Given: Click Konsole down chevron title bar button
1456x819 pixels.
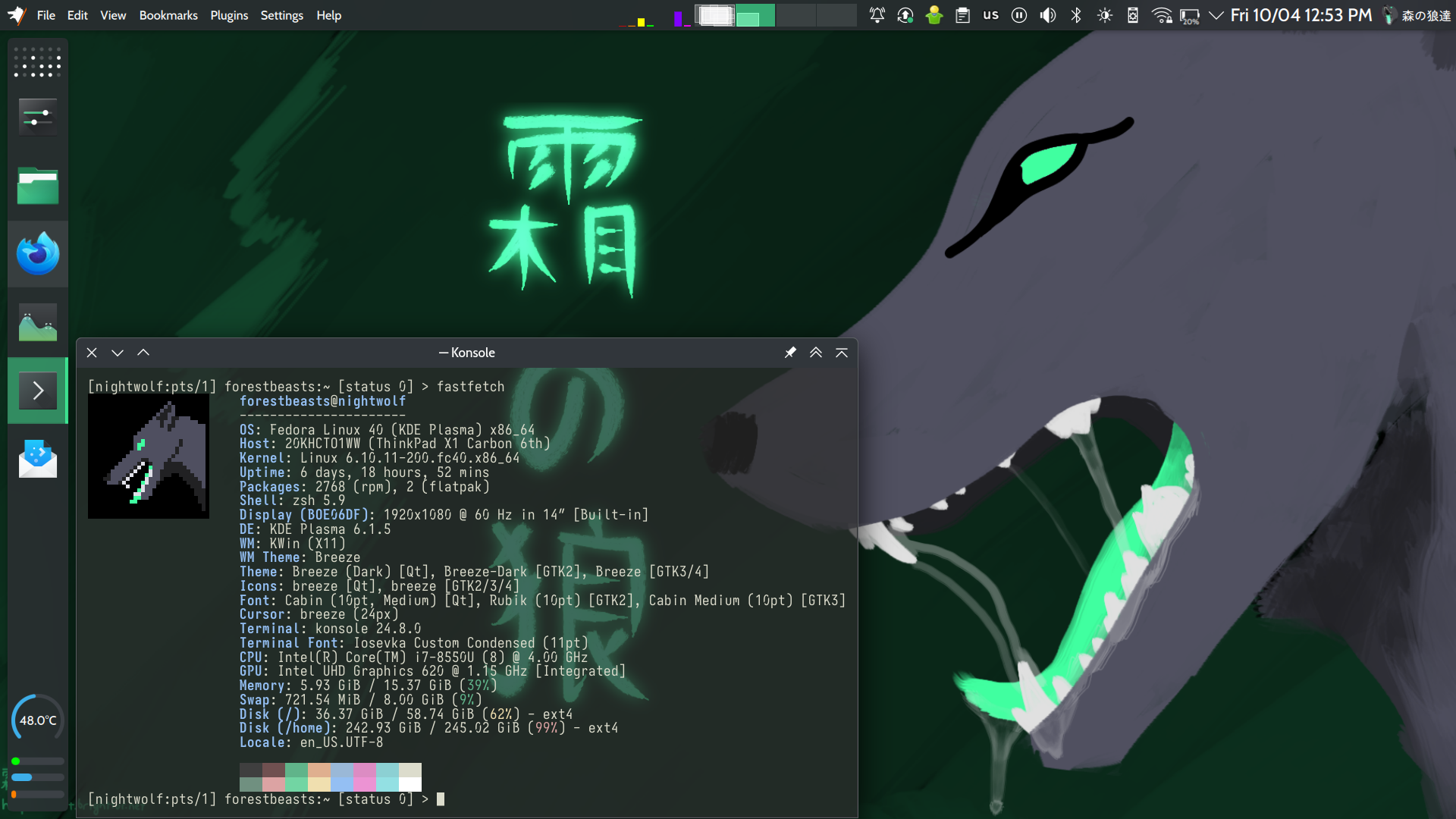Looking at the screenshot, I should (x=118, y=353).
